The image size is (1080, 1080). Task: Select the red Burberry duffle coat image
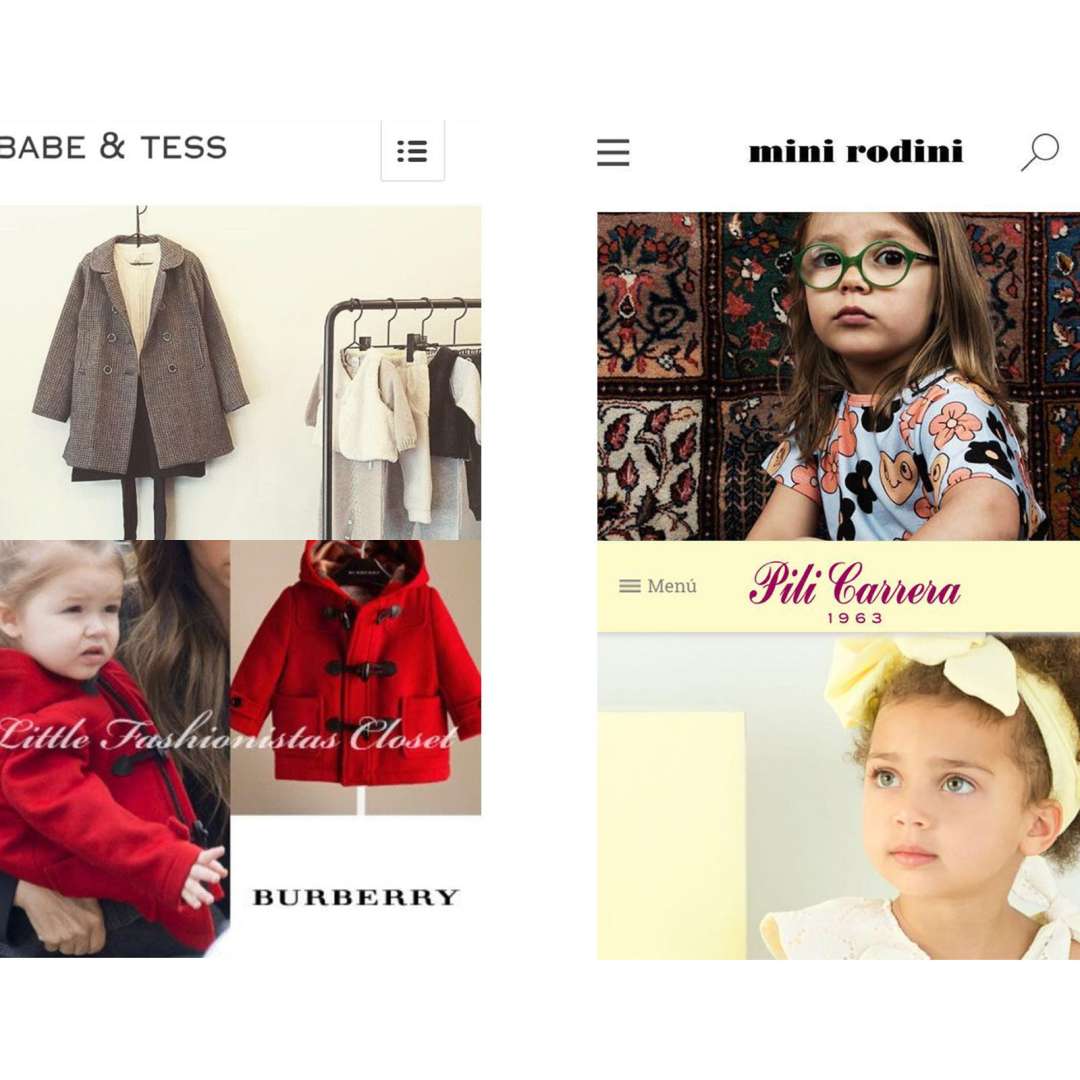(x=355, y=677)
